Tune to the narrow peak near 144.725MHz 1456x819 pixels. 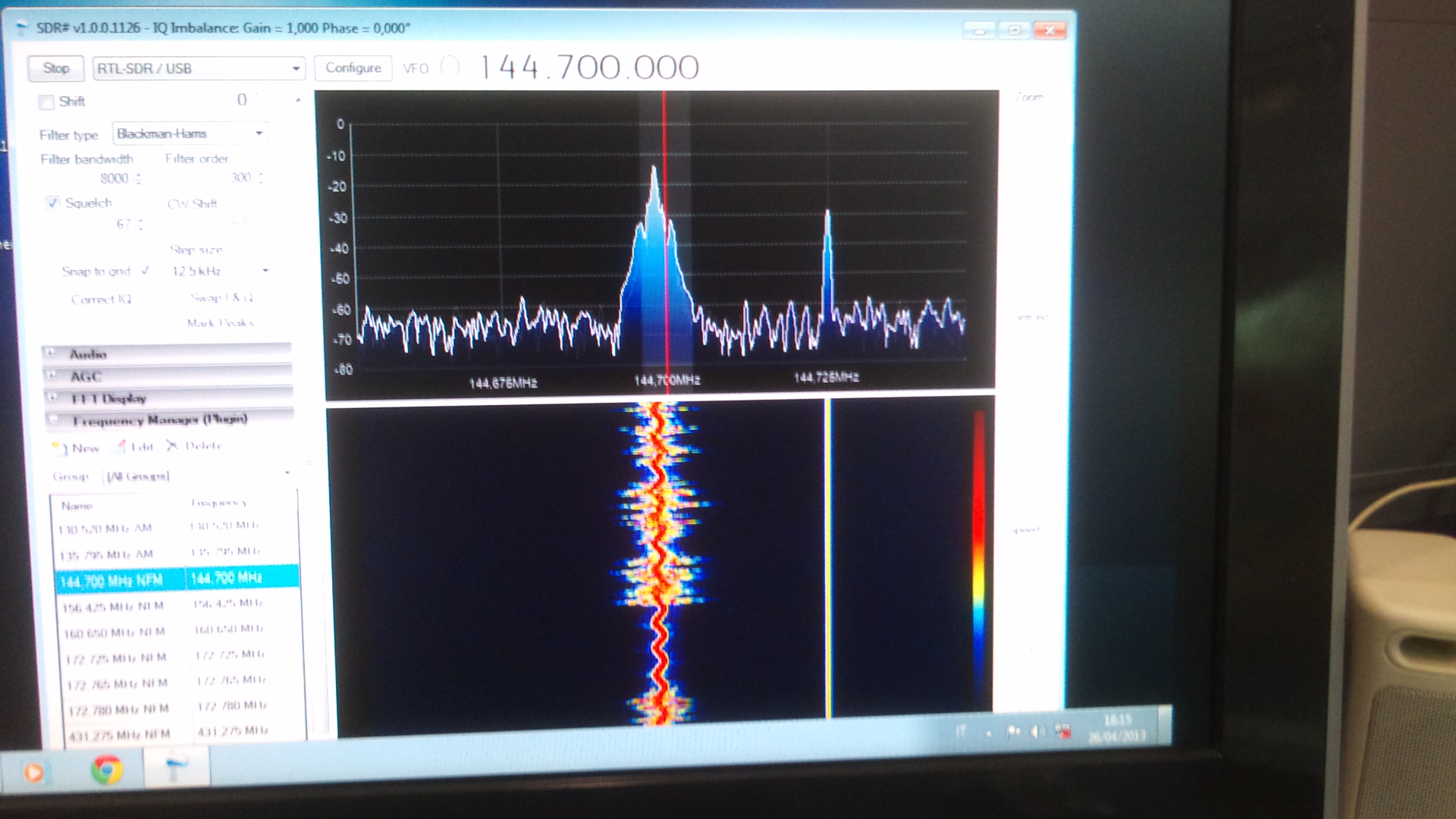pos(827,258)
